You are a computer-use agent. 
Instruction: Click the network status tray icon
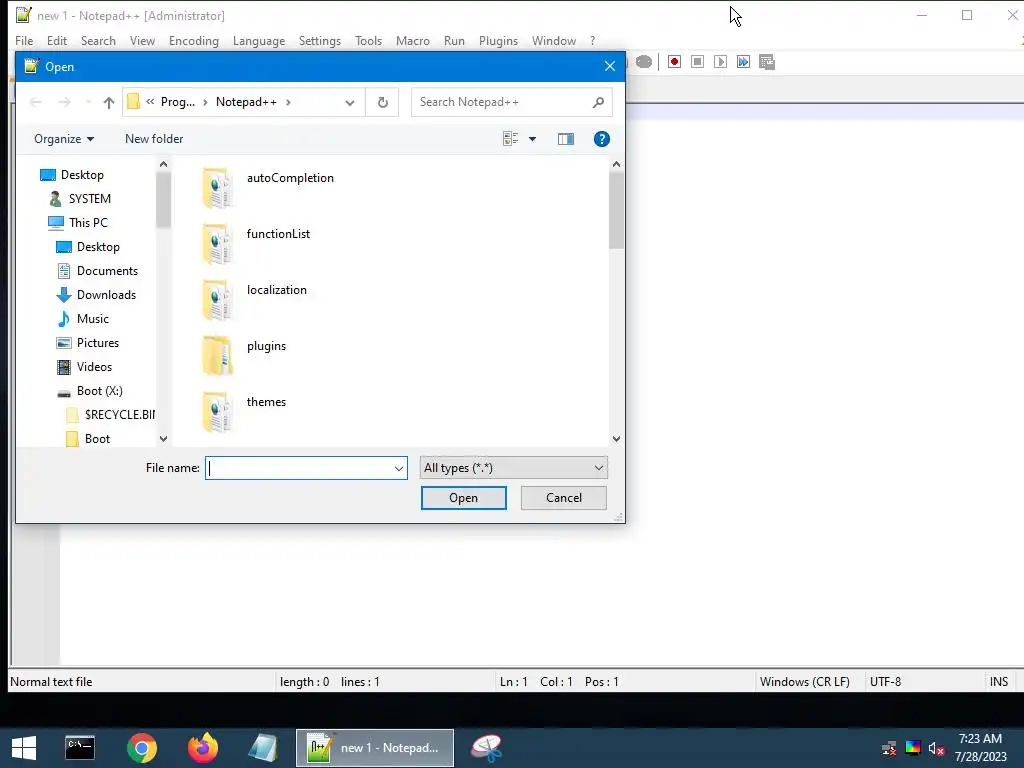click(889, 748)
